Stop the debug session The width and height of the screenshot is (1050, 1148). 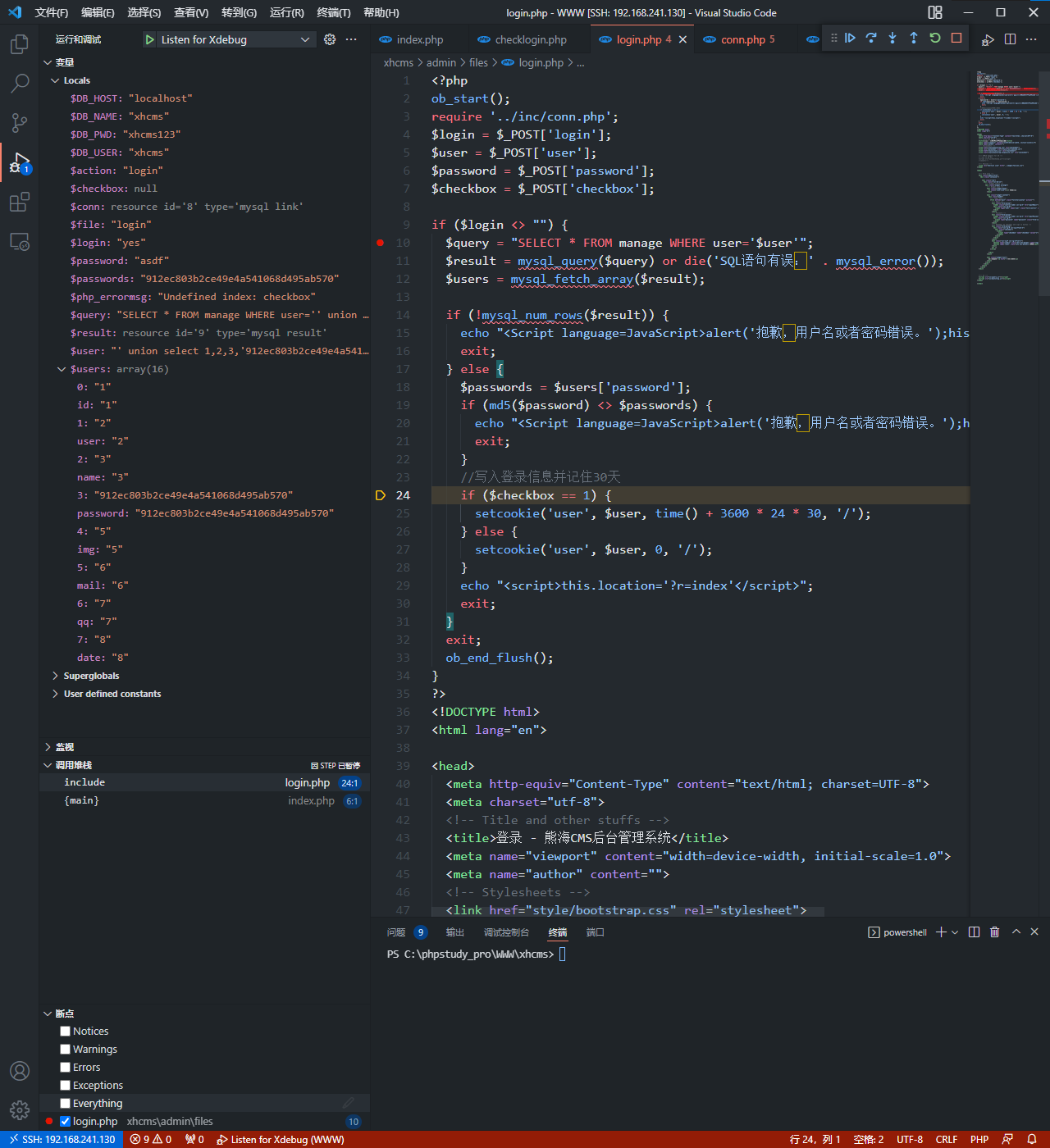[x=956, y=38]
